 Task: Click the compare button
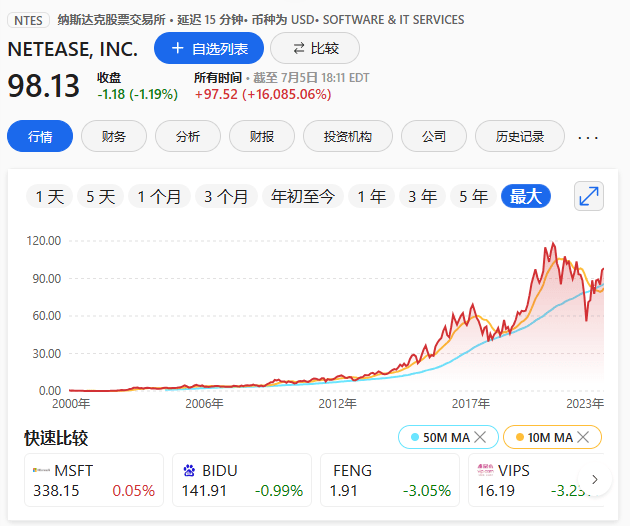point(315,48)
